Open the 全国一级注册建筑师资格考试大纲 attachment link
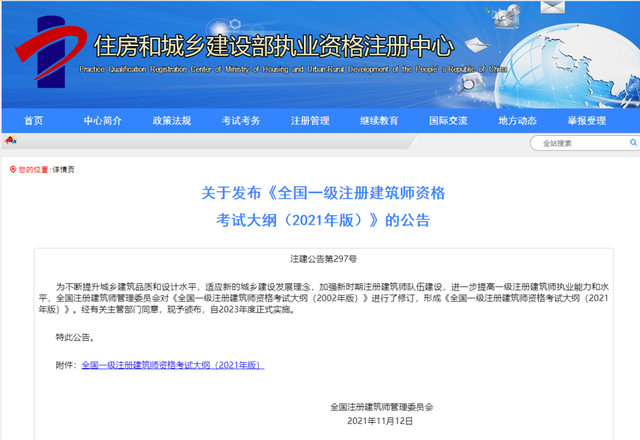Screen dimensions: 640x440 pyautogui.click(x=172, y=365)
